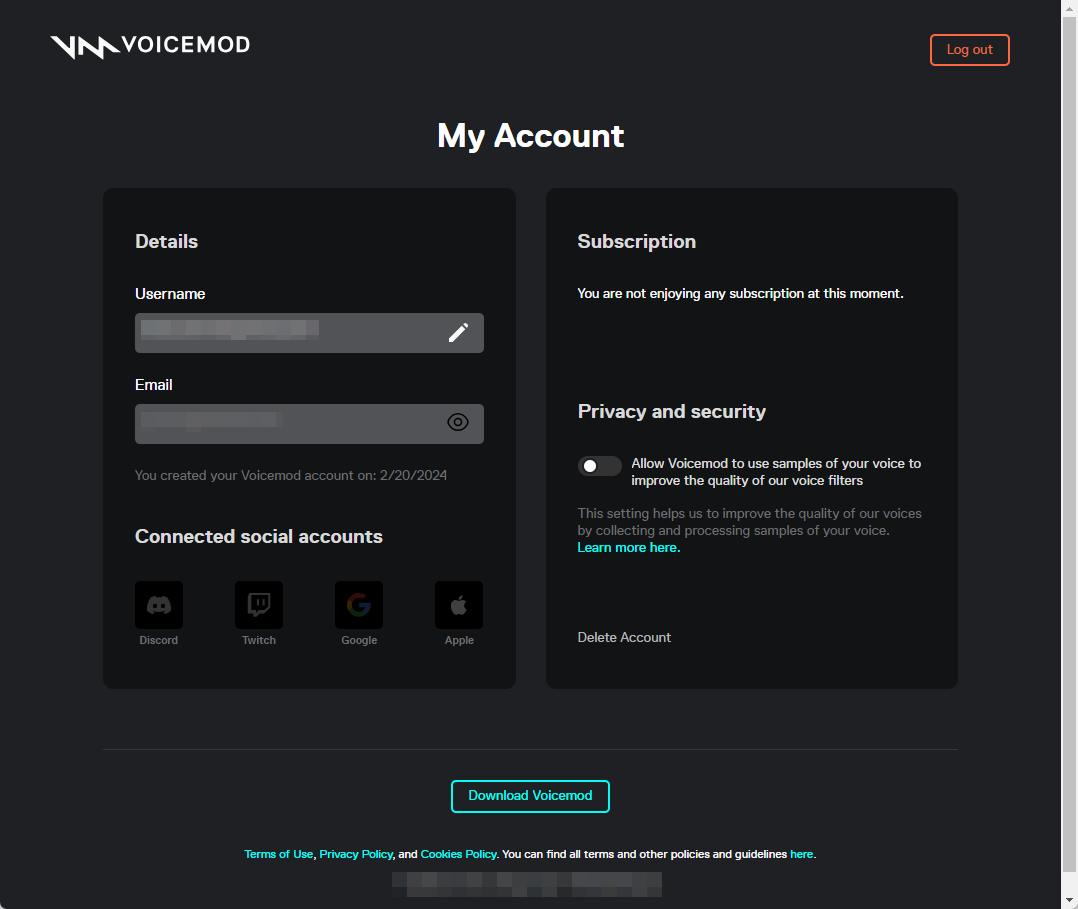The height and width of the screenshot is (909, 1078).
Task: Click the vertical scrollbar thumb
Action: (1069, 444)
